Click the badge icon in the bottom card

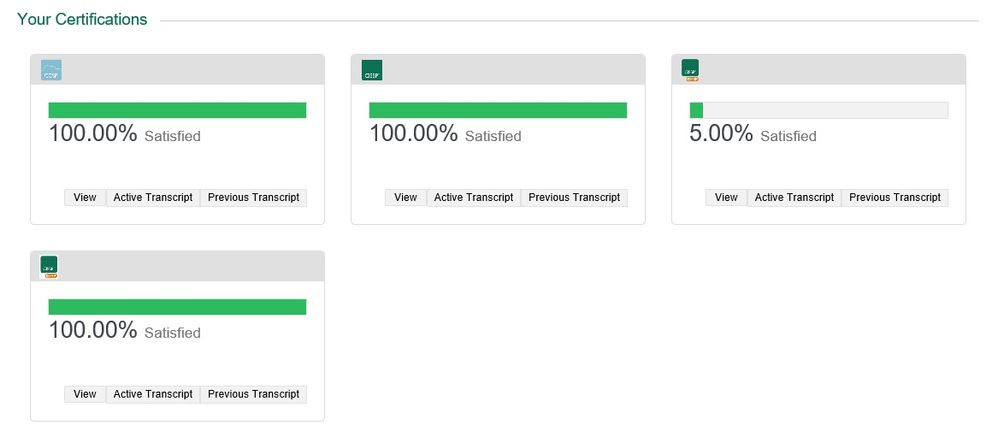coord(49,266)
